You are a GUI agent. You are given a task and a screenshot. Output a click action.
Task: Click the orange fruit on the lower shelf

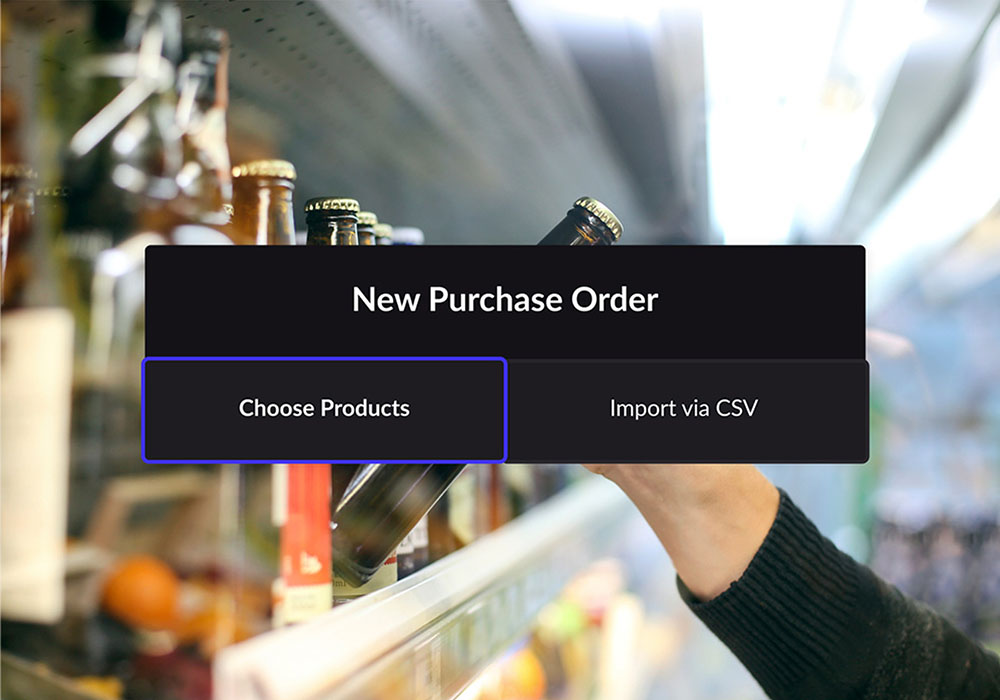click(140, 593)
